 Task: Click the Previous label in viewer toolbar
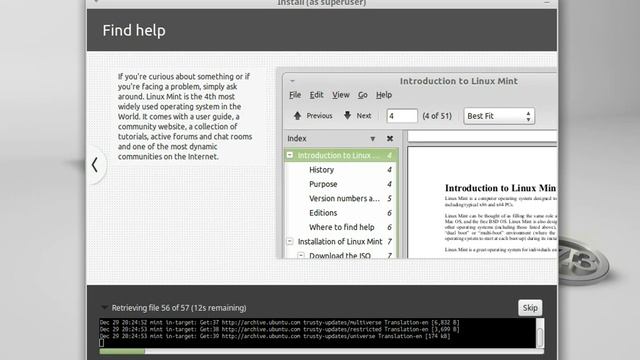tap(319, 116)
